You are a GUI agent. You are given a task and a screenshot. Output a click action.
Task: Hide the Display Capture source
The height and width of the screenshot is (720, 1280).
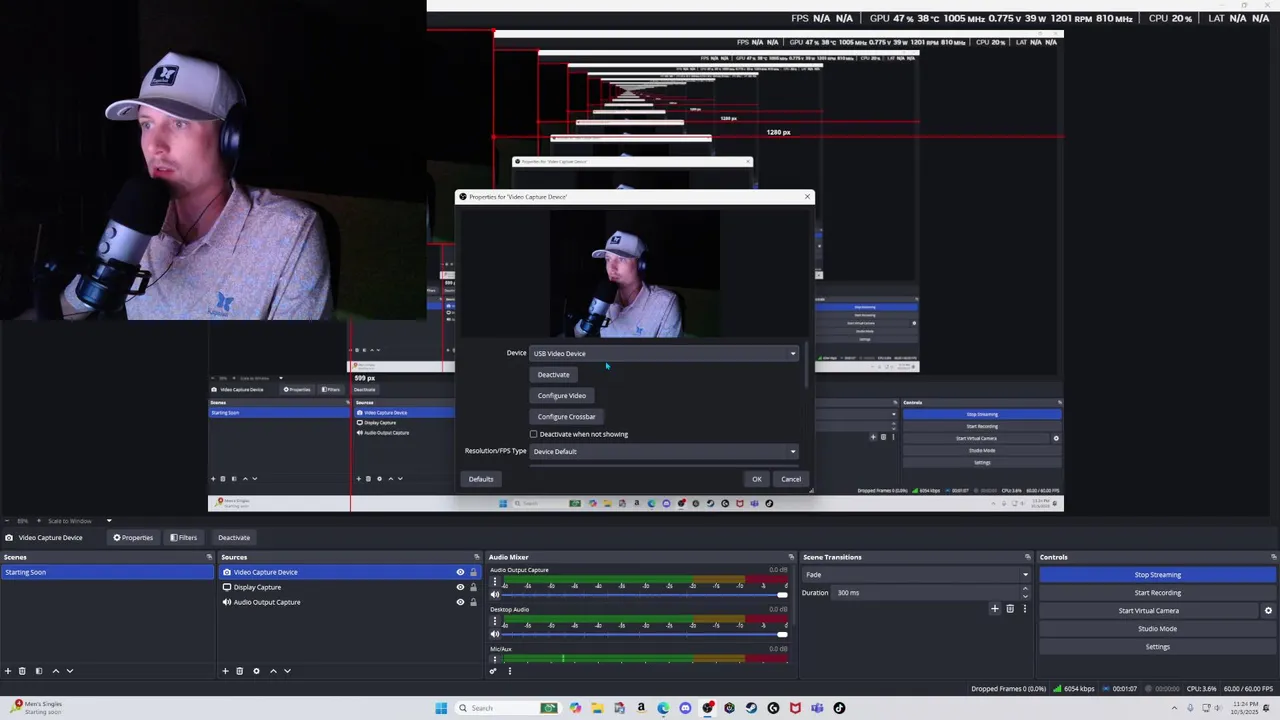click(460, 587)
